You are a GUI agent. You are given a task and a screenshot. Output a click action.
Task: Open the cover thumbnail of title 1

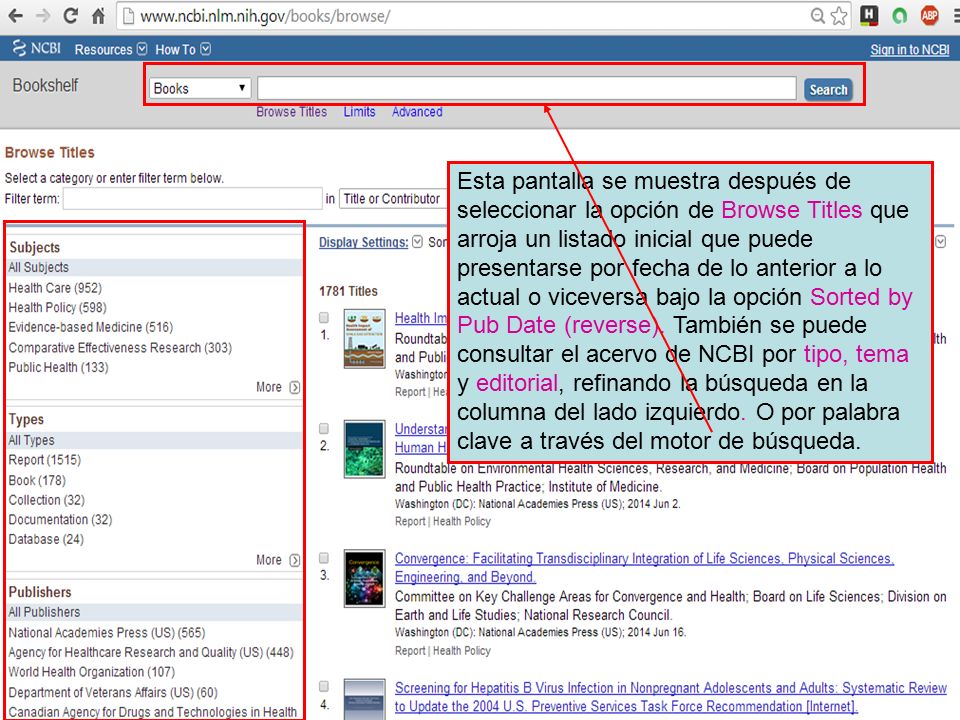click(364, 339)
